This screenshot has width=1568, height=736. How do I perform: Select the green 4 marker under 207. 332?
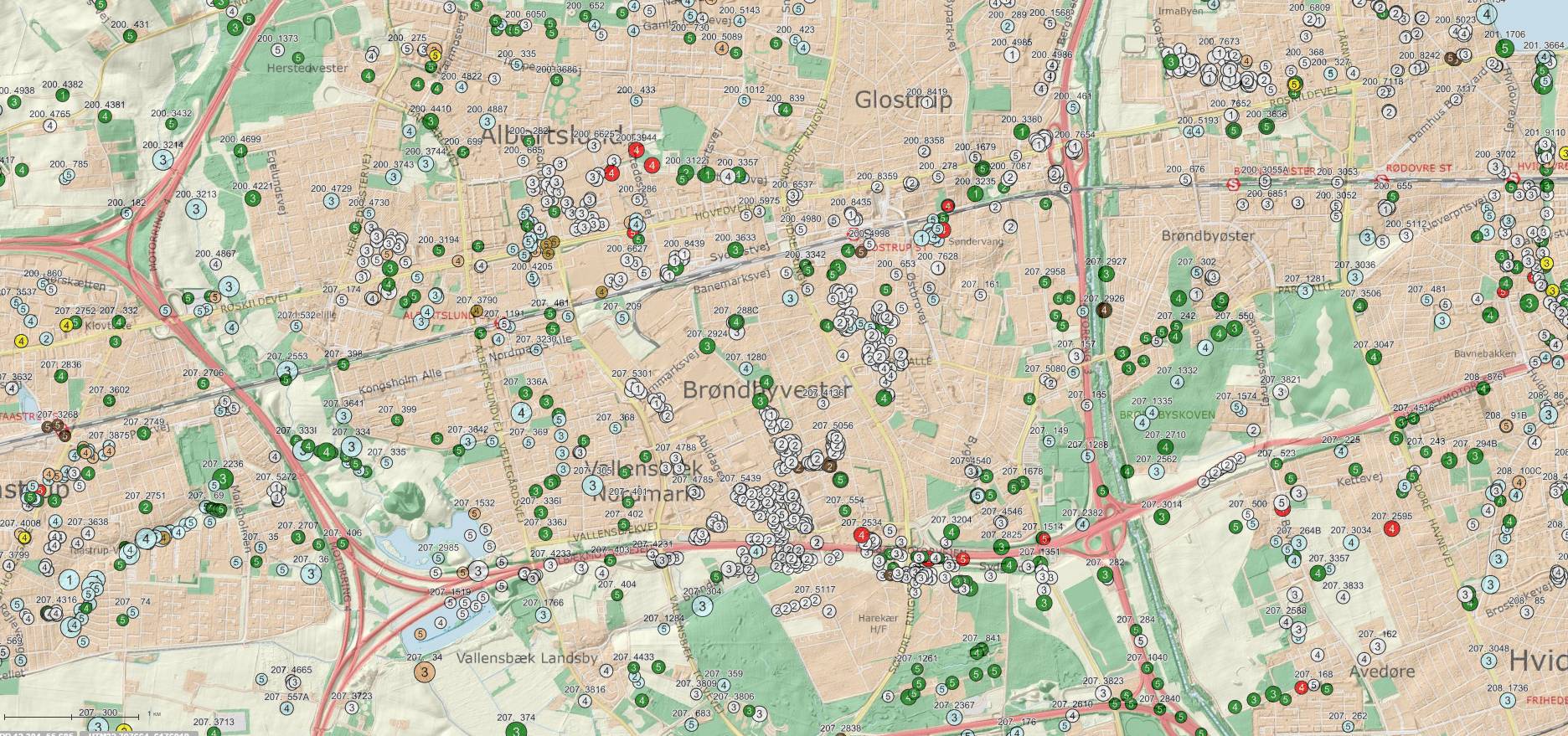tap(120, 324)
